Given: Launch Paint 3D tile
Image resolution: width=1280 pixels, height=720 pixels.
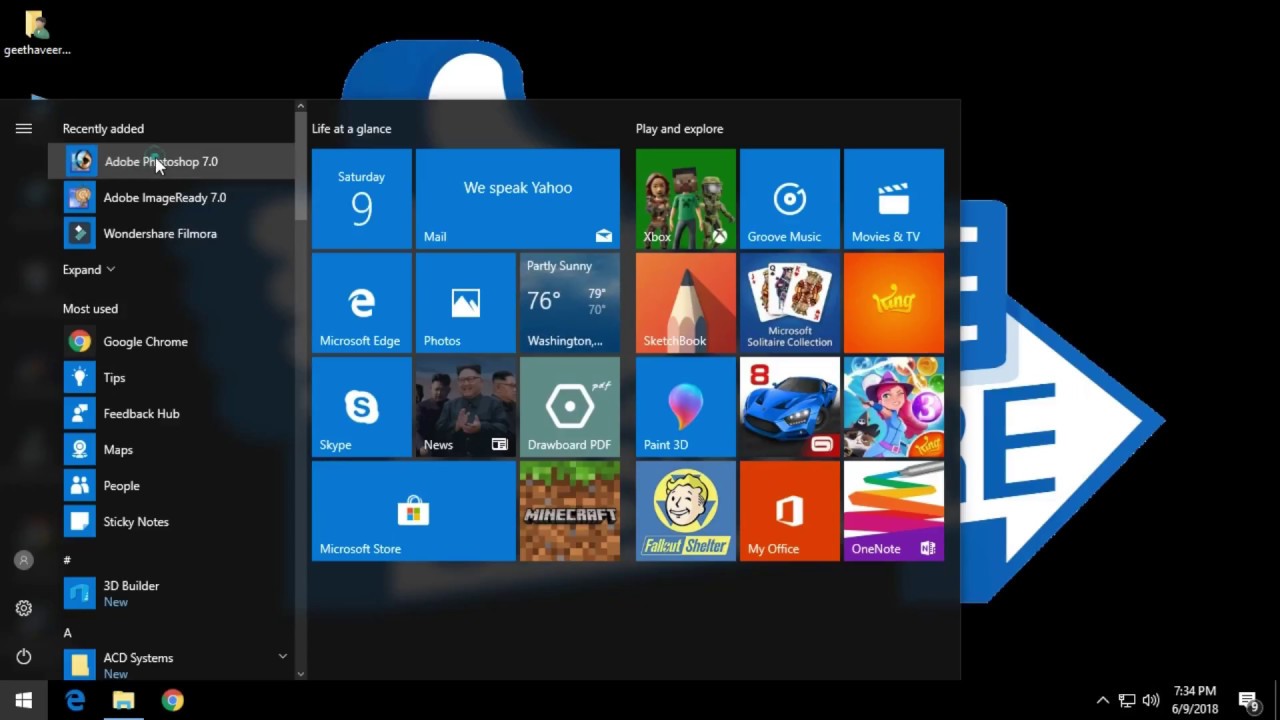Looking at the screenshot, I should pyautogui.click(x=686, y=407).
